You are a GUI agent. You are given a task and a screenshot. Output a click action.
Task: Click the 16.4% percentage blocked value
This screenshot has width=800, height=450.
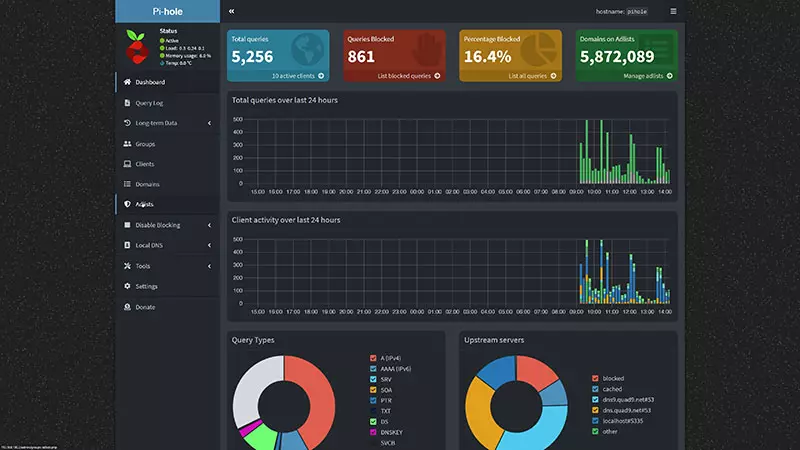coord(487,57)
